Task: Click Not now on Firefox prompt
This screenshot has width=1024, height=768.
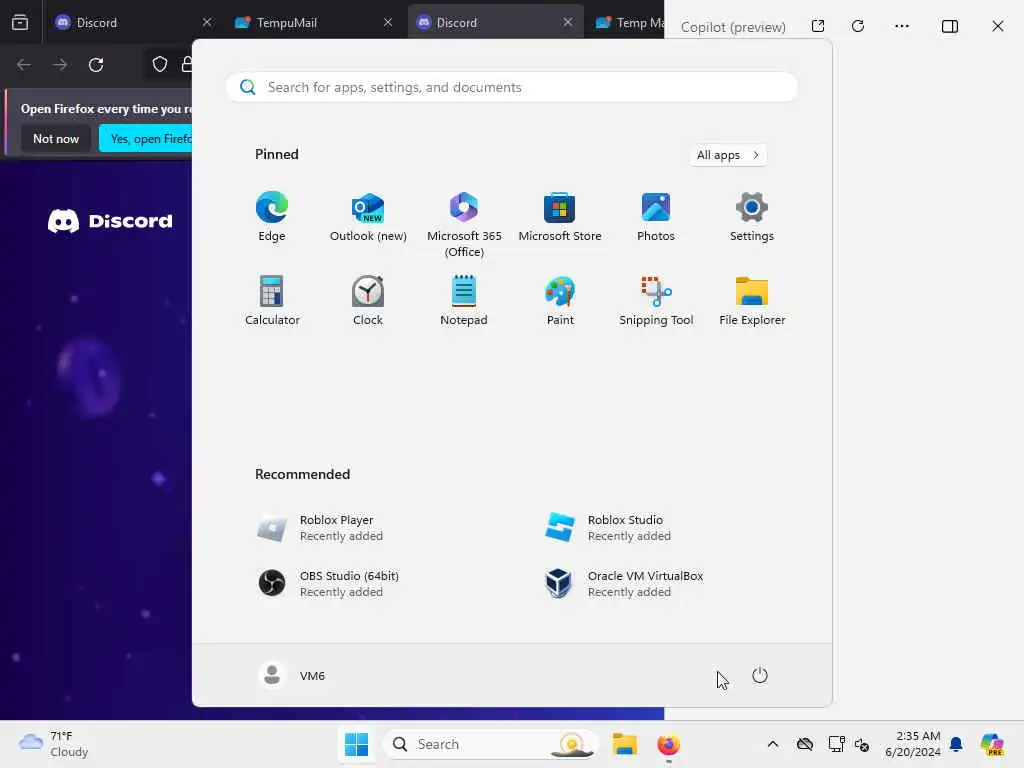Action: point(56,138)
